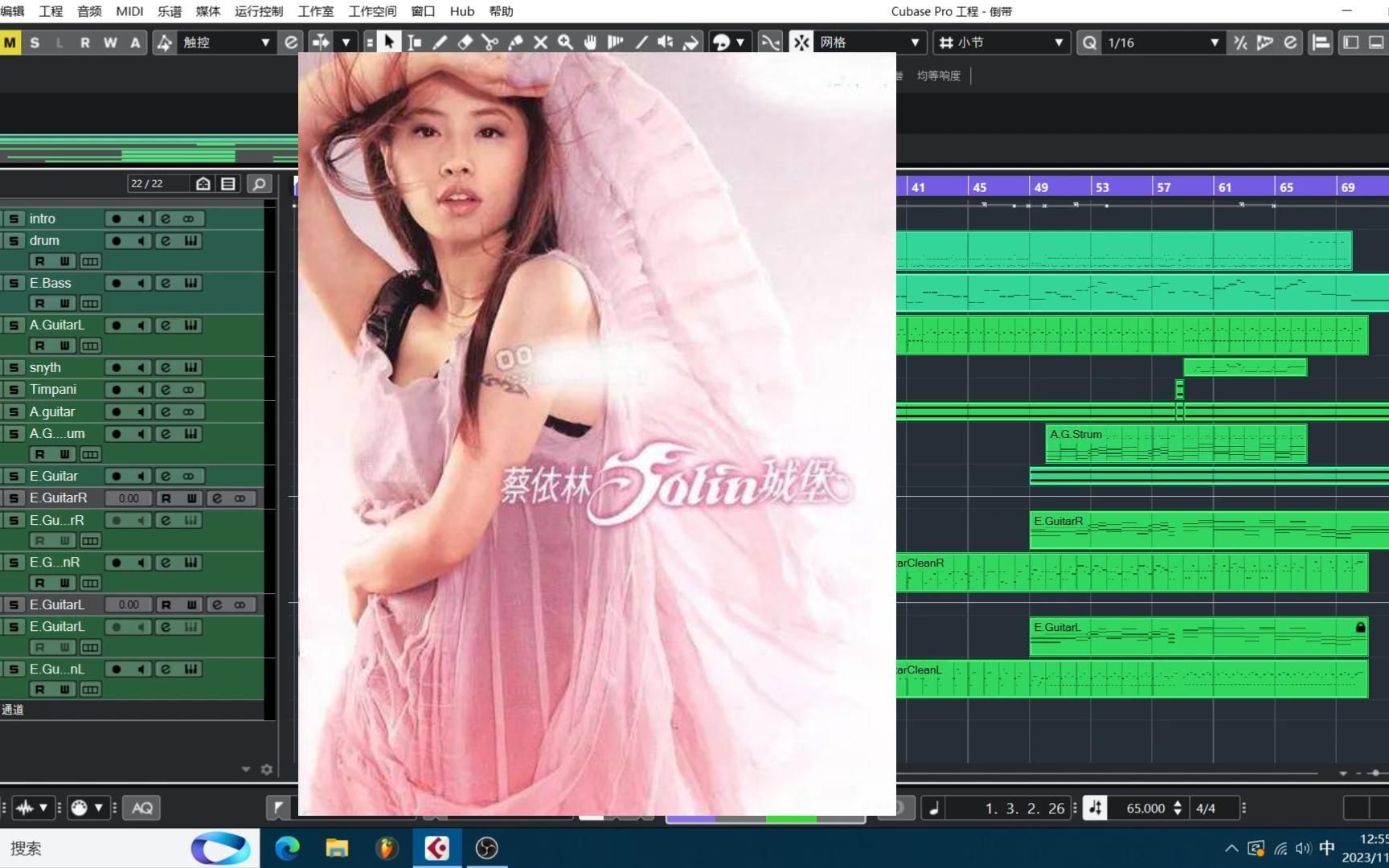Screen dimensions: 1389x868
Task: Select the Split scissors tool
Action: point(490,43)
